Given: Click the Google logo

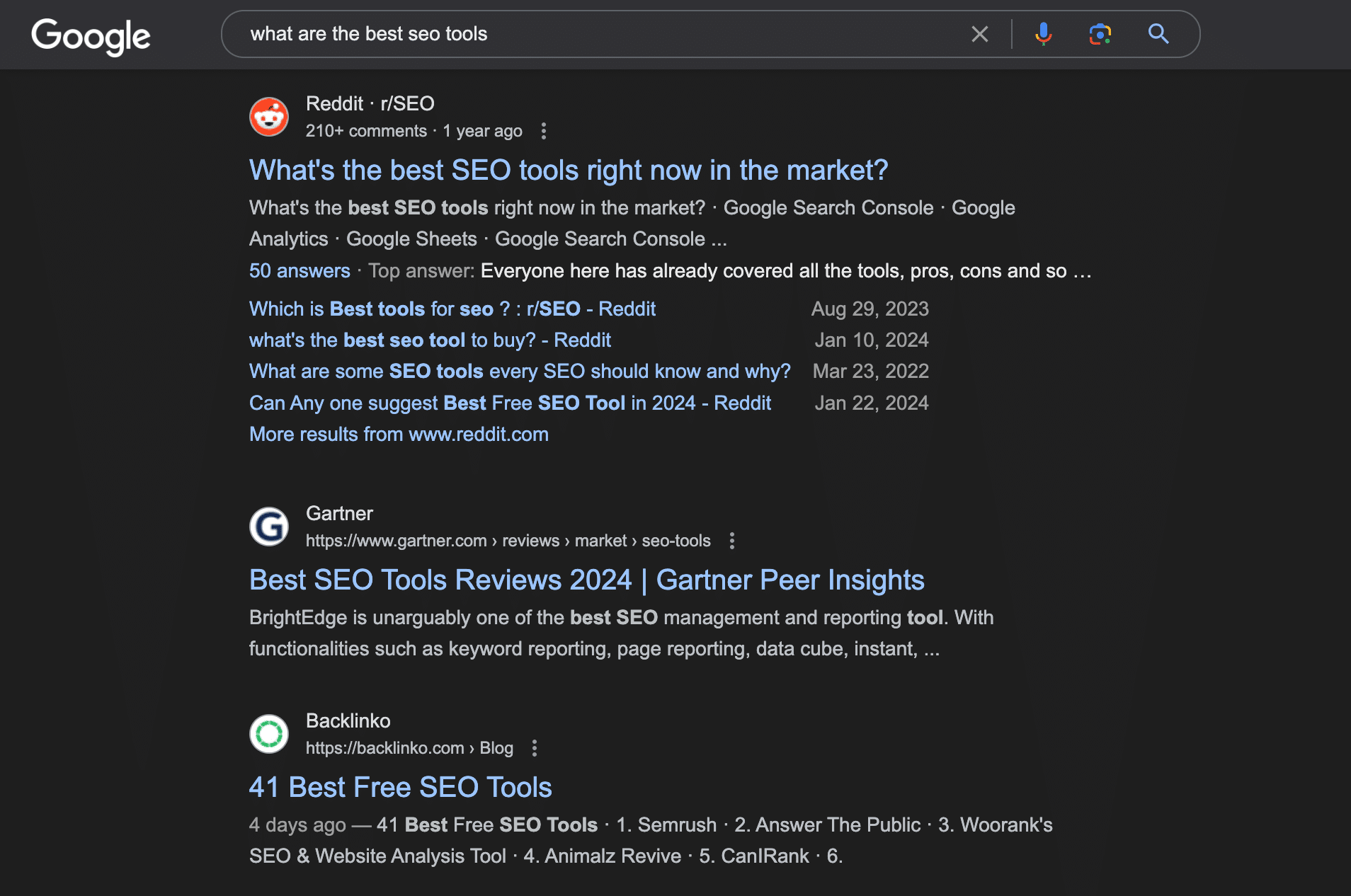Looking at the screenshot, I should [91, 36].
